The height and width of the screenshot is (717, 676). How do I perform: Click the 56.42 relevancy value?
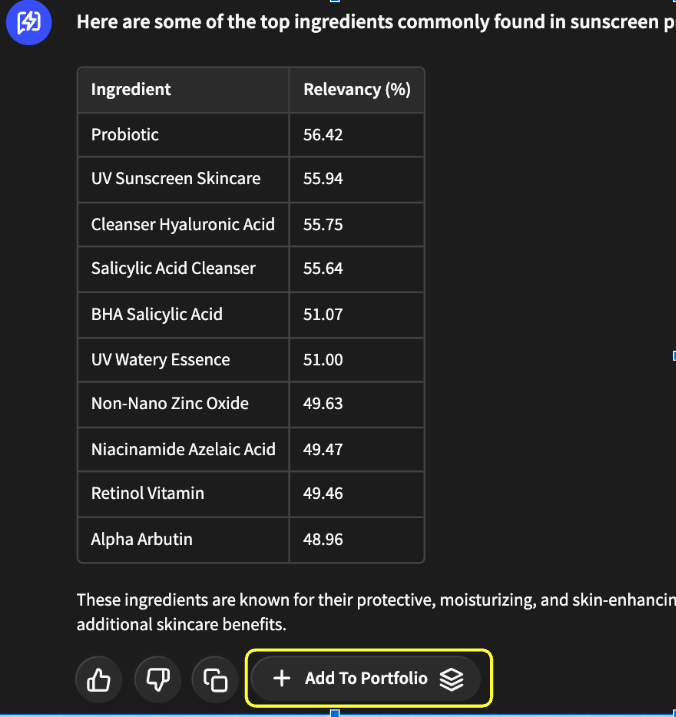[323, 134]
